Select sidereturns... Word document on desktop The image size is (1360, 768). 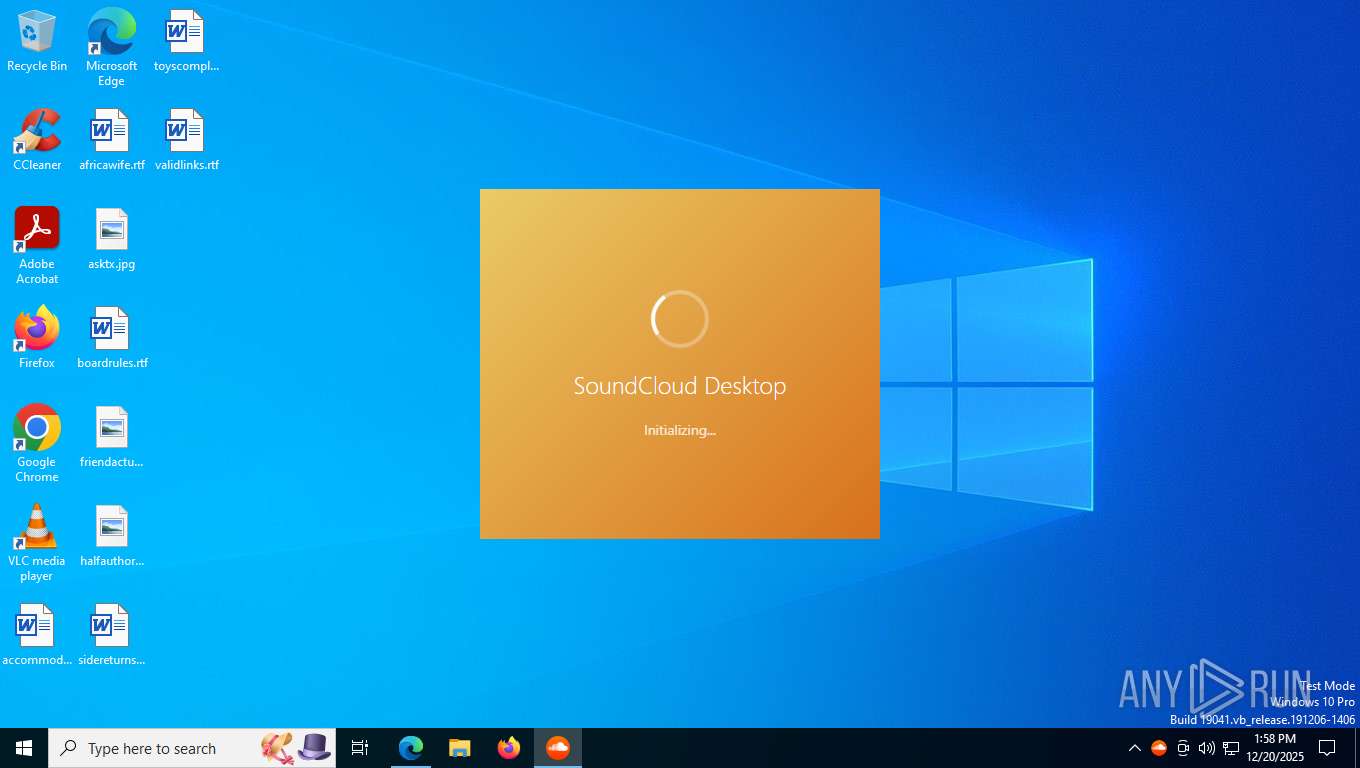coord(111,635)
